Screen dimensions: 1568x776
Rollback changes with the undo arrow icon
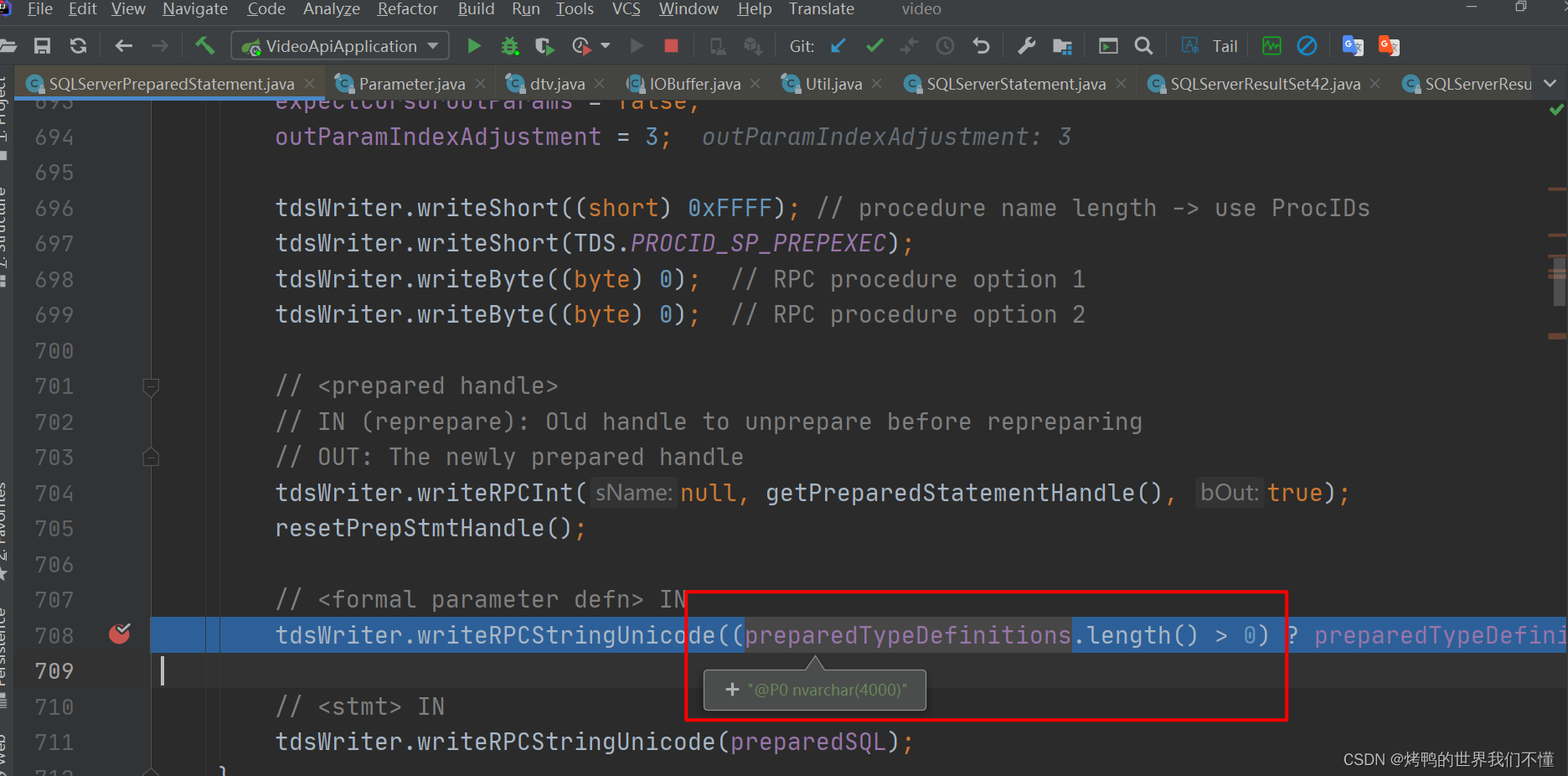981,46
